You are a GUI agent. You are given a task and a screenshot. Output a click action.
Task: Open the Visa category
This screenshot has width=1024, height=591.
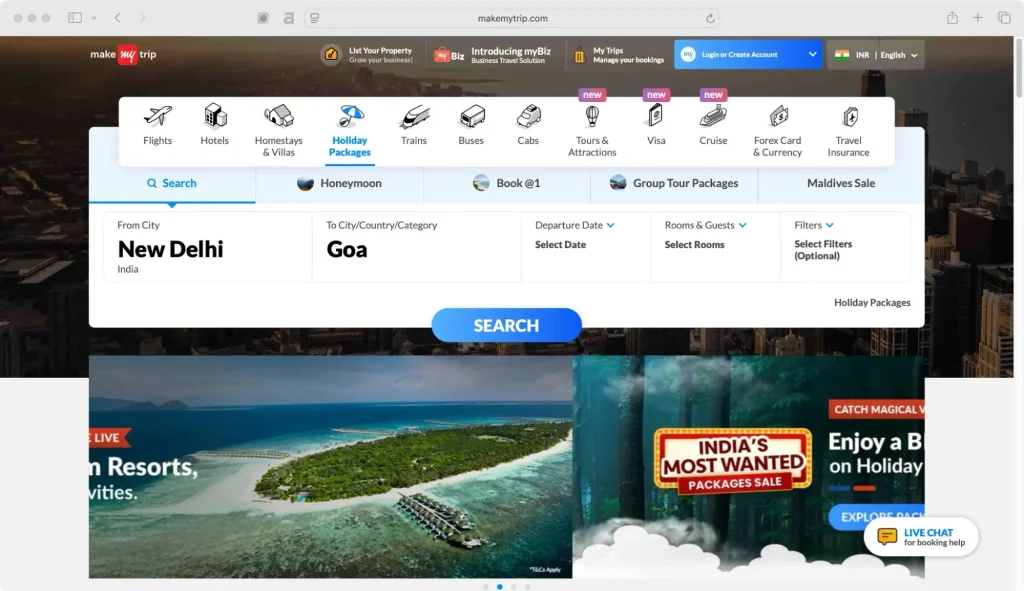tap(656, 125)
